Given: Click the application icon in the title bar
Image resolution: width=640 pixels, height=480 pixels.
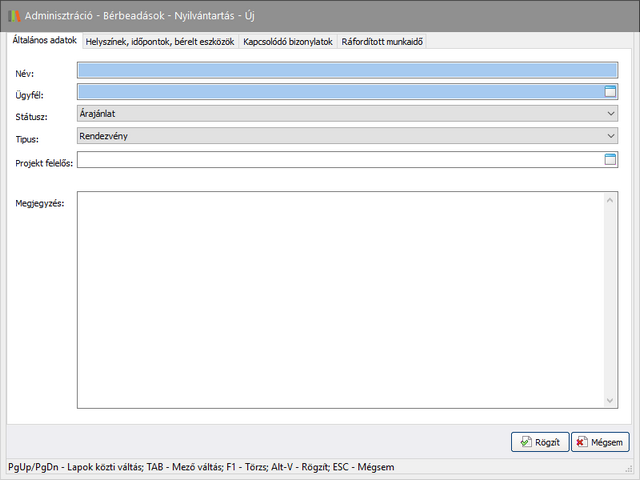Looking at the screenshot, I should click(x=13, y=16).
